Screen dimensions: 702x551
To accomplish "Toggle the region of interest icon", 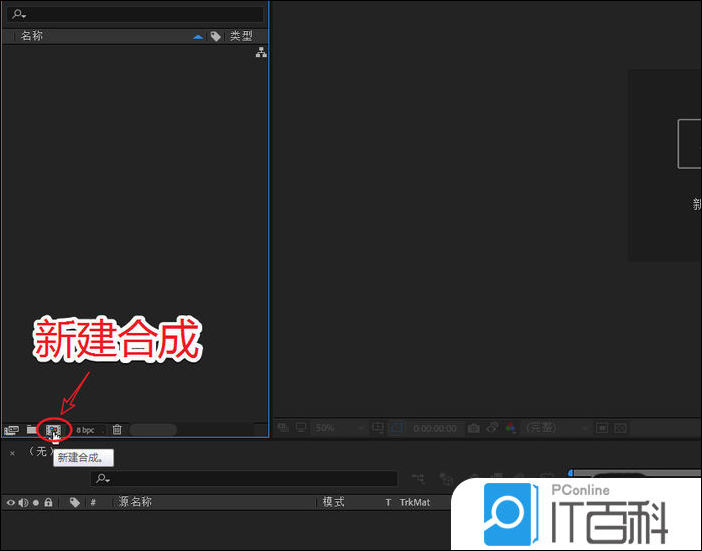I will [397, 428].
